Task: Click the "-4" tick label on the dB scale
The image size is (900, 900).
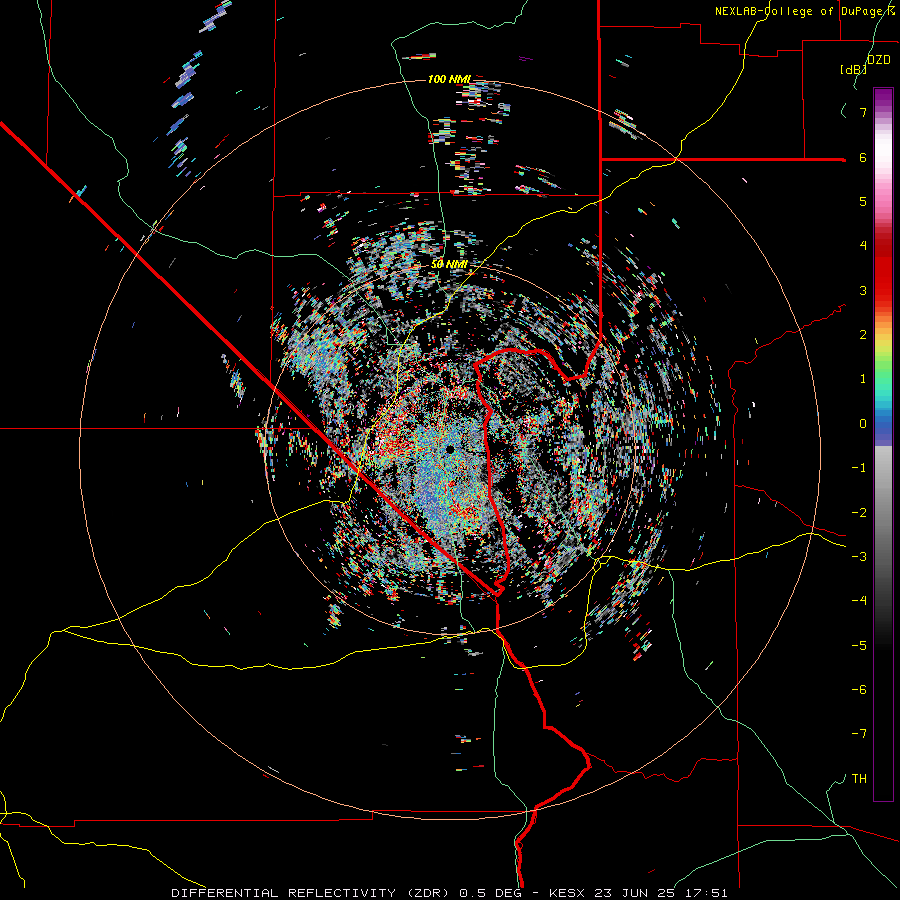Action: coord(859,600)
